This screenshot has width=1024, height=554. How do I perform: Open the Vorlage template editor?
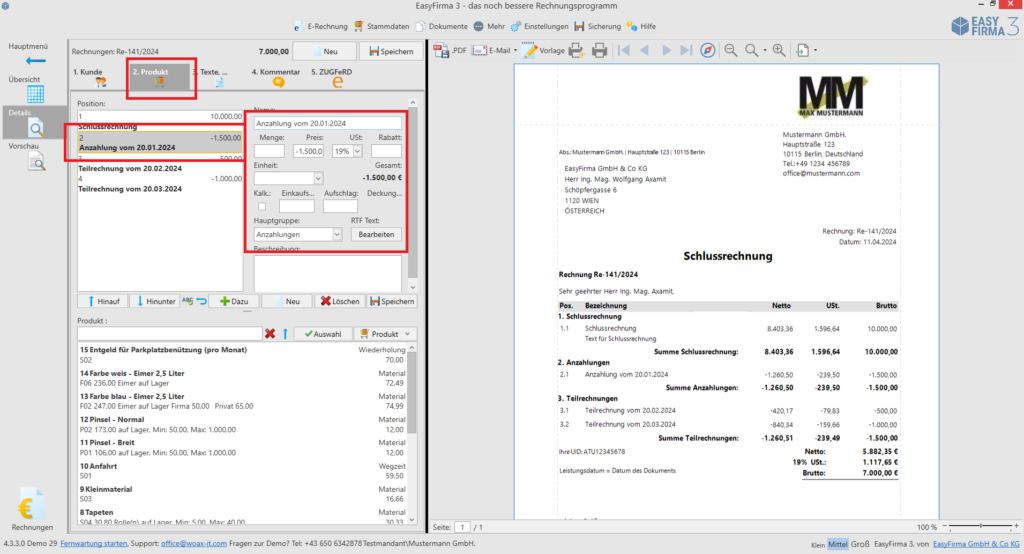pyautogui.click(x=543, y=50)
